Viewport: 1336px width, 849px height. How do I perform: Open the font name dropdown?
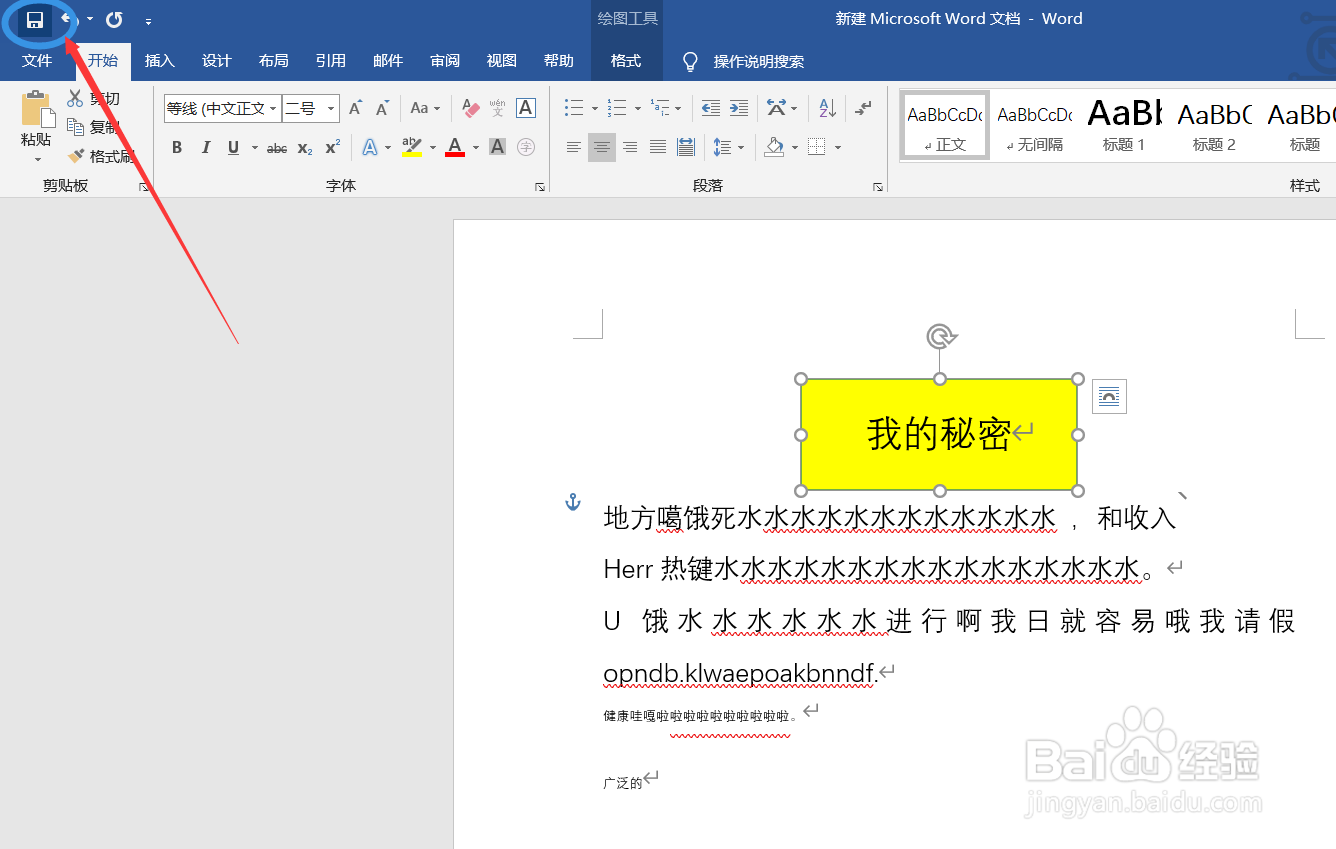(273, 108)
